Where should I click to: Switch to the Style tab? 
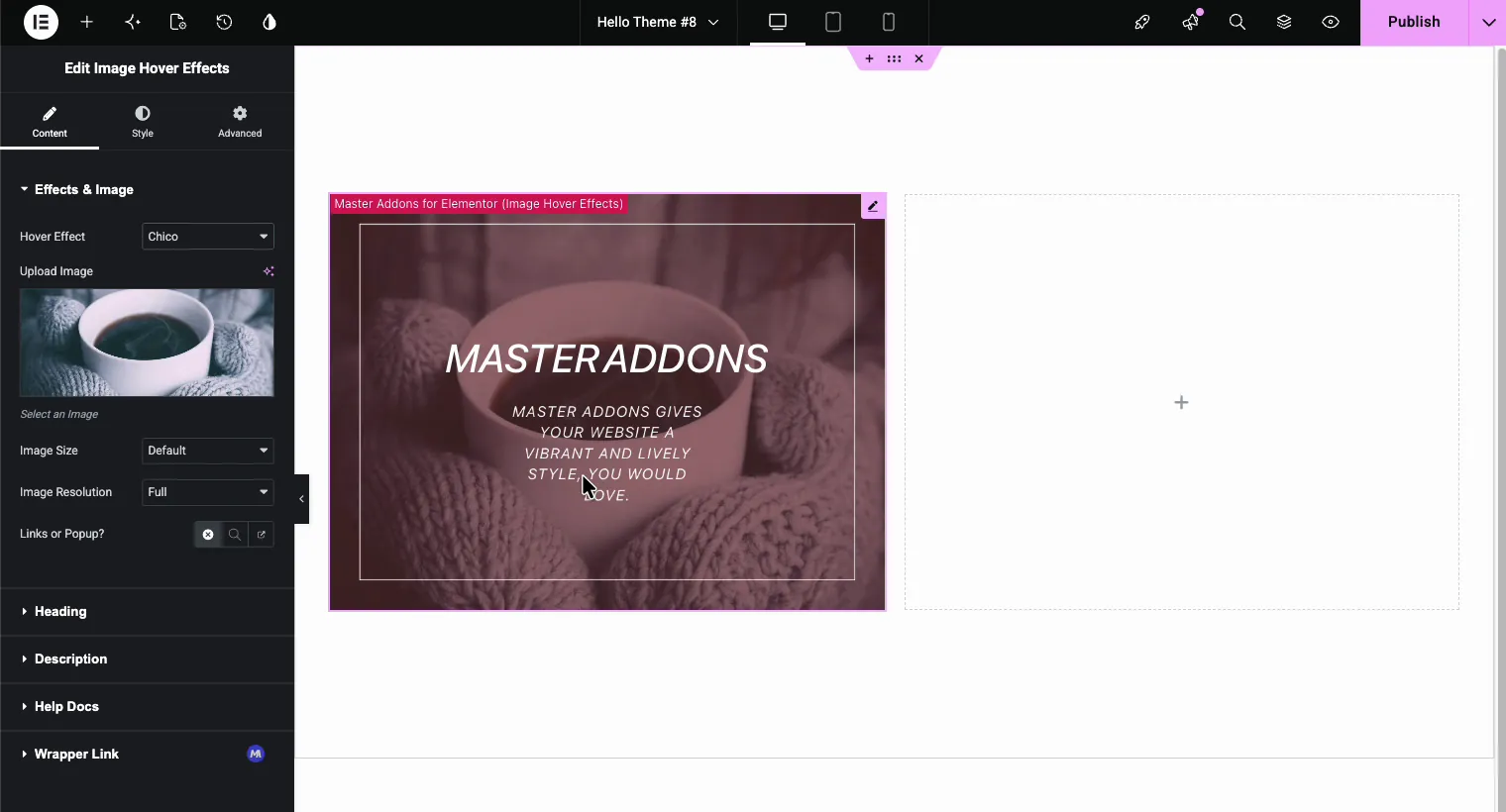pyautogui.click(x=143, y=122)
